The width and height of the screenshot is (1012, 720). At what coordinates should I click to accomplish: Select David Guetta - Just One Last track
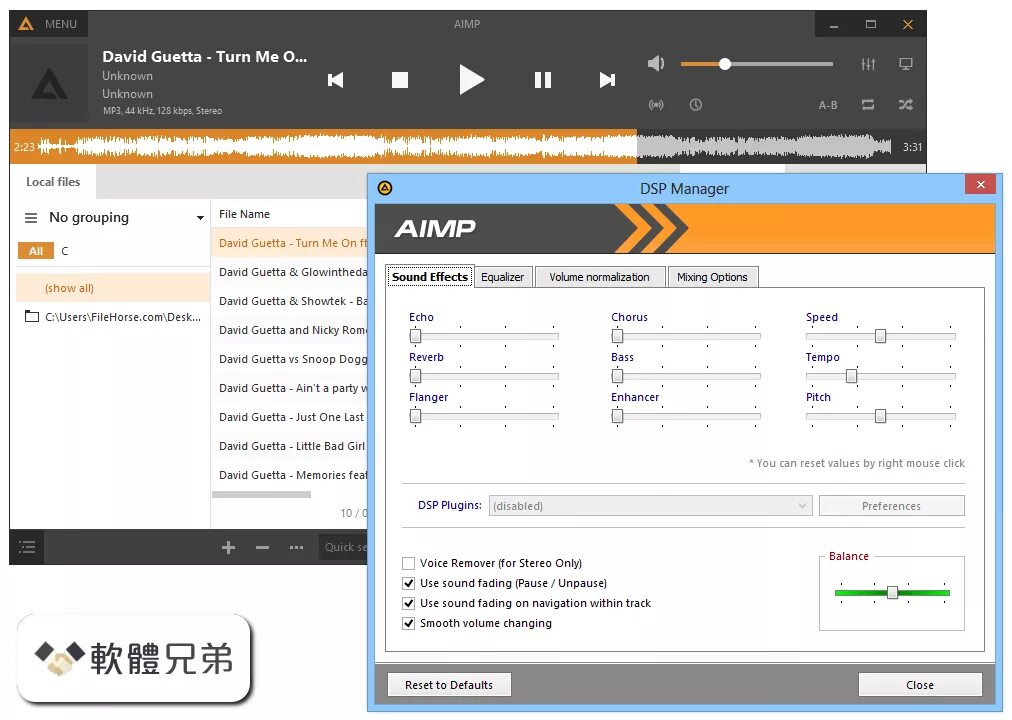point(290,417)
